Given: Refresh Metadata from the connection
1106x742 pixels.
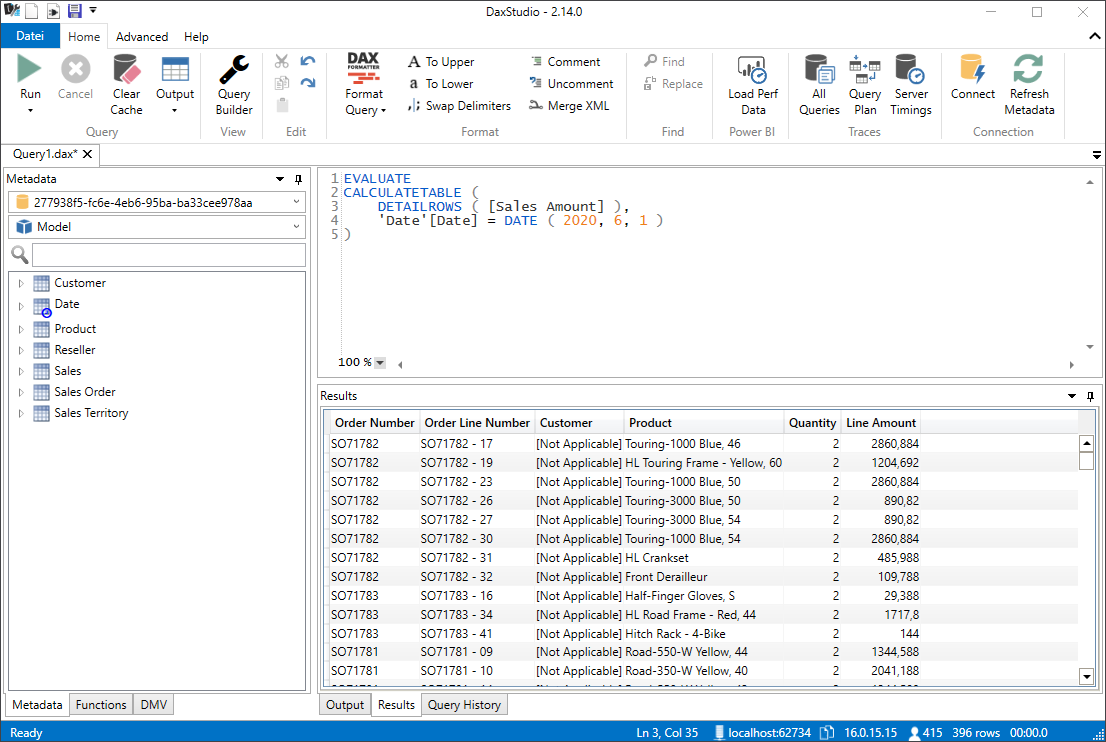Looking at the screenshot, I should tap(1029, 85).
